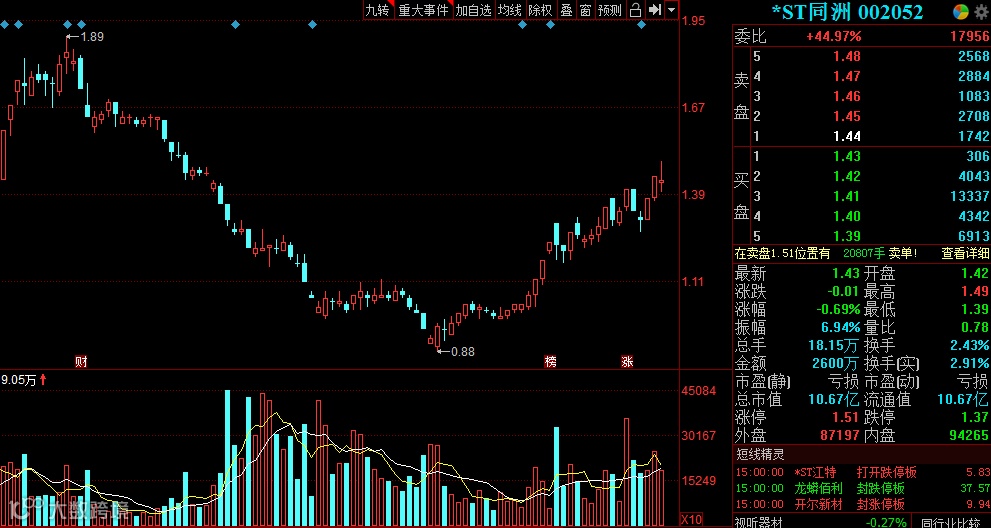The width and height of the screenshot is (991, 528).
Task: Click the 预测 forecast button
Action: [x=611, y=10]
